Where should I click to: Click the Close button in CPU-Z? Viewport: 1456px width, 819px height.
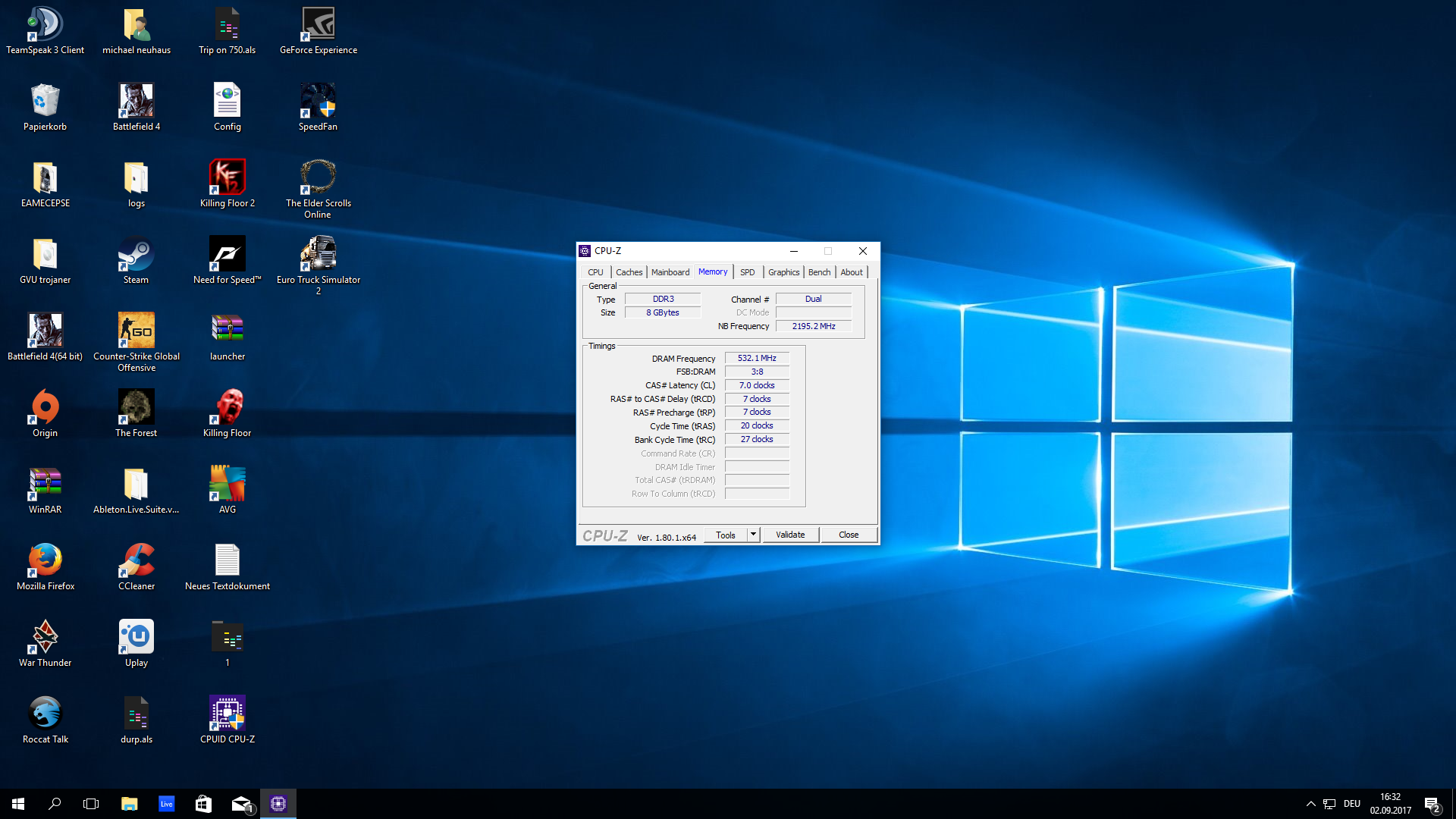pos(849,535)
